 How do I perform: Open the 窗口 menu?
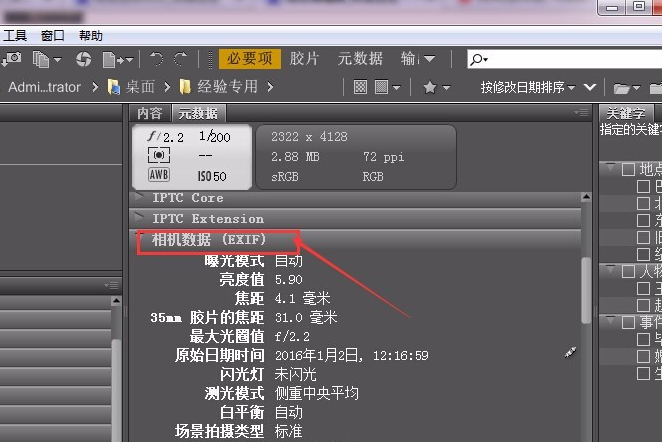click(53, 35)
